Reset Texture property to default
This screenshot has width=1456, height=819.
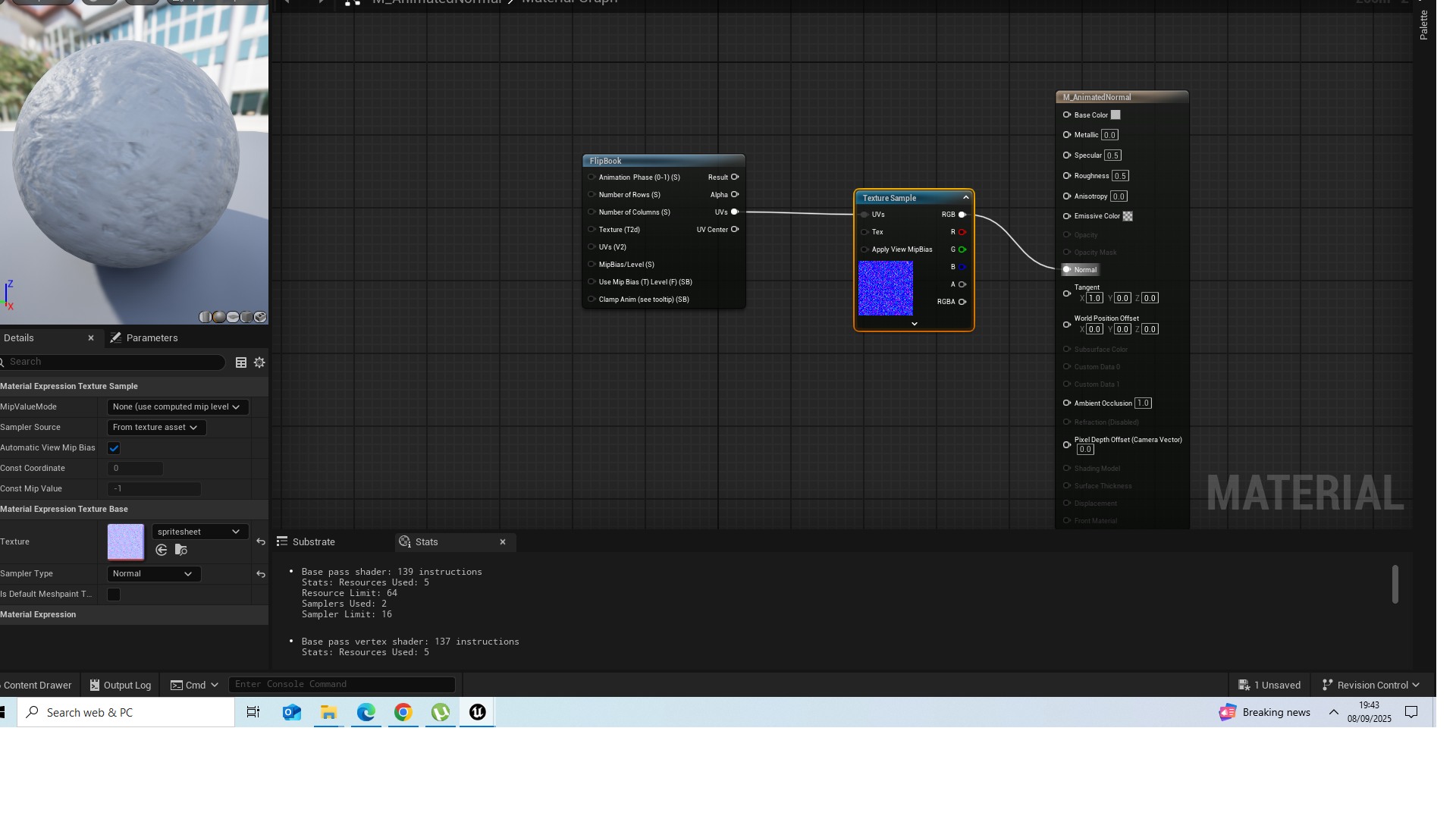[261, 541]
